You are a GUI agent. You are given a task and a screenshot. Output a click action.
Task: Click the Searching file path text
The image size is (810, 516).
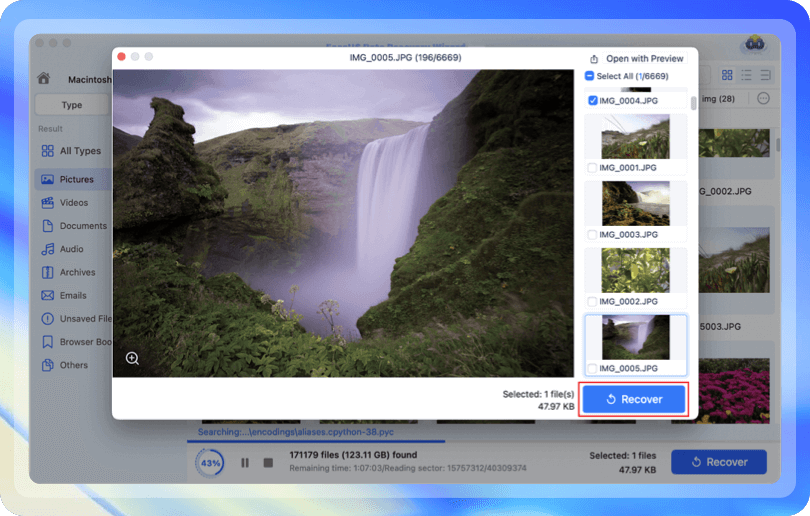[x=295, y=432]
